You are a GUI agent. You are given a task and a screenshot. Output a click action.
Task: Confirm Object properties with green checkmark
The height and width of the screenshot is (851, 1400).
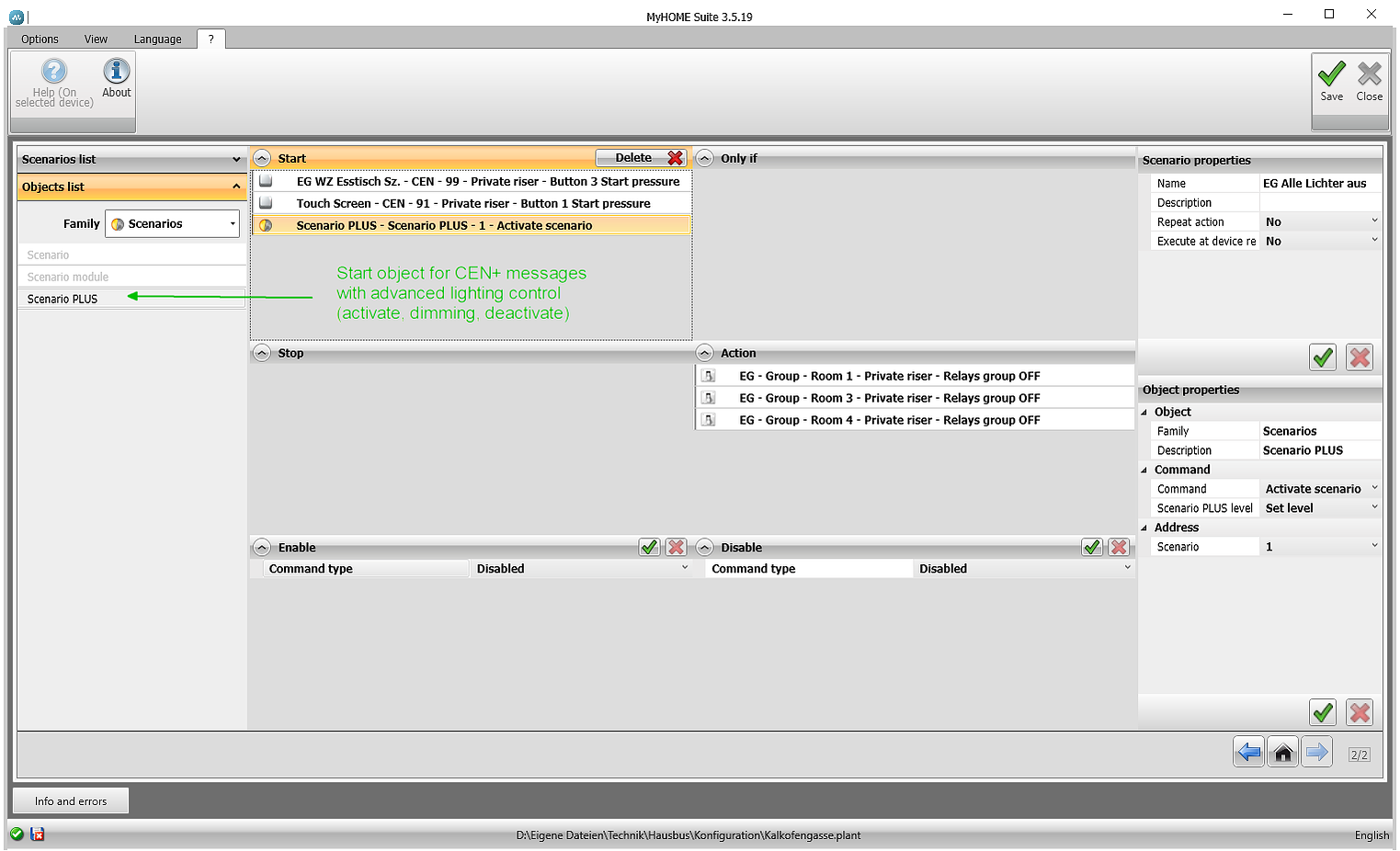point(1323,712)
